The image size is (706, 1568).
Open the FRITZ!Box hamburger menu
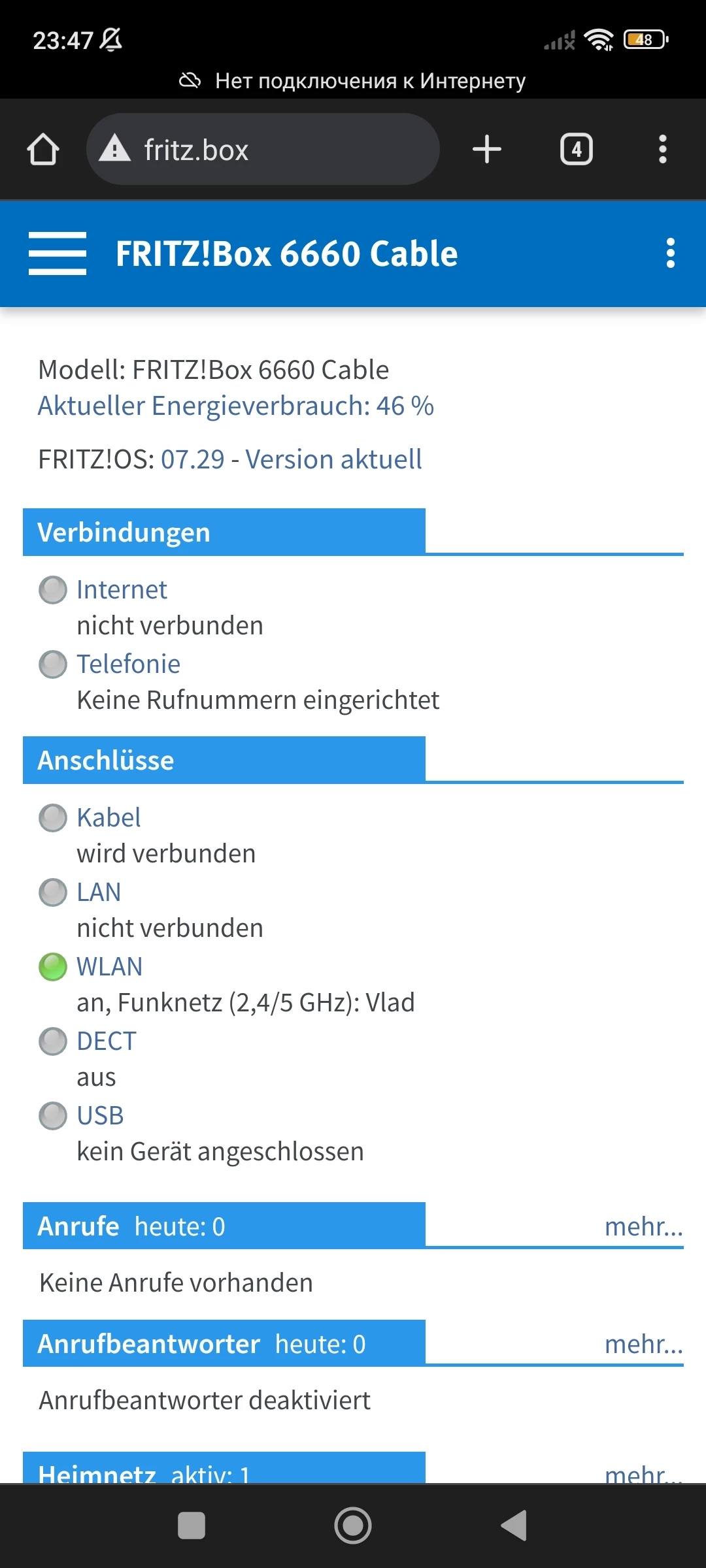(x=58, y=253)
